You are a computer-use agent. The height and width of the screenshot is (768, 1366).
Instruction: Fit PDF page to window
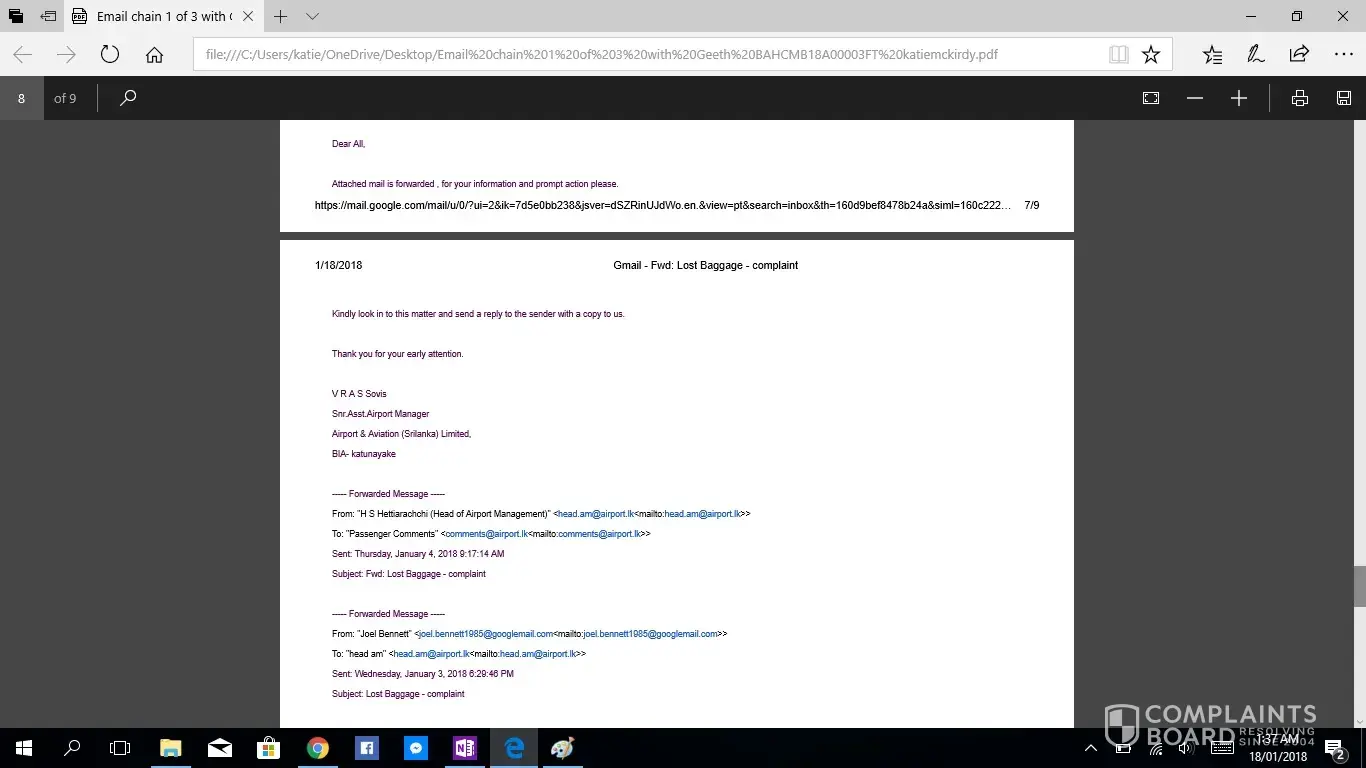click(x=1151, y=98)
